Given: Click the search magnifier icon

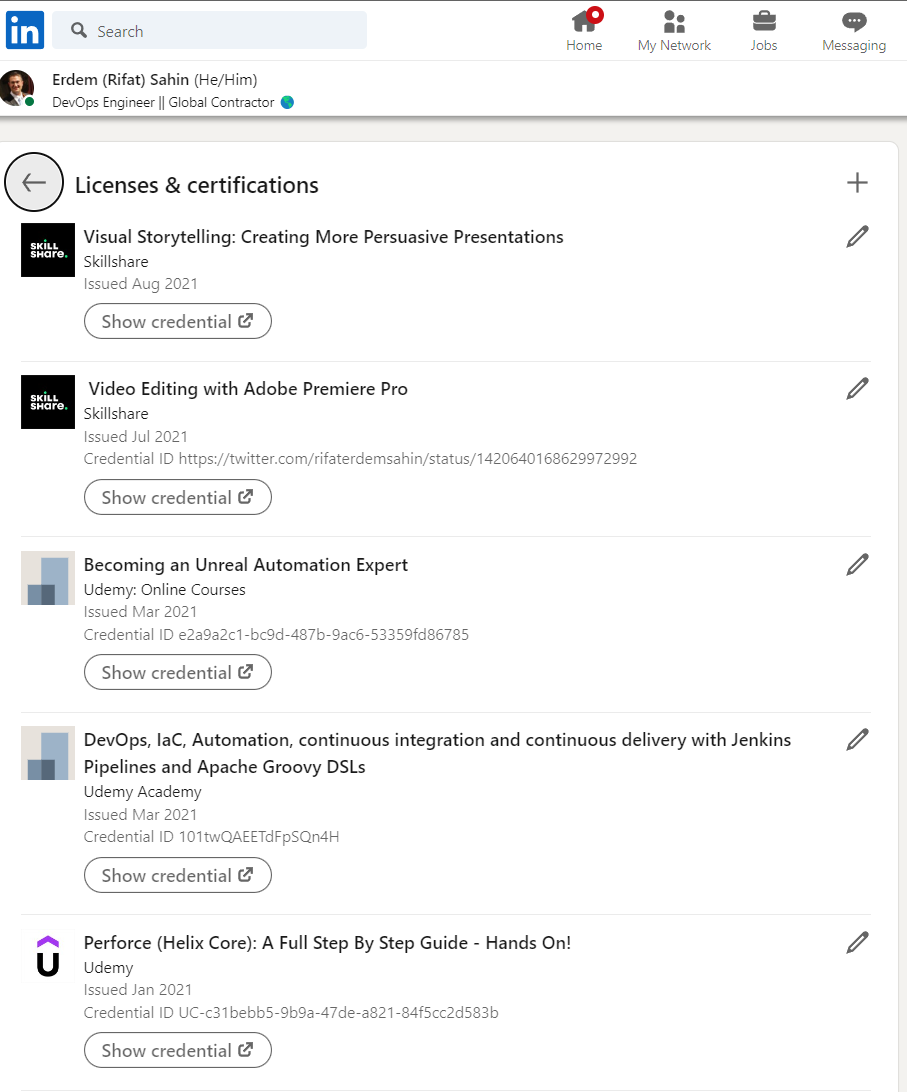Looking at the screenshot, I should 79,30.
